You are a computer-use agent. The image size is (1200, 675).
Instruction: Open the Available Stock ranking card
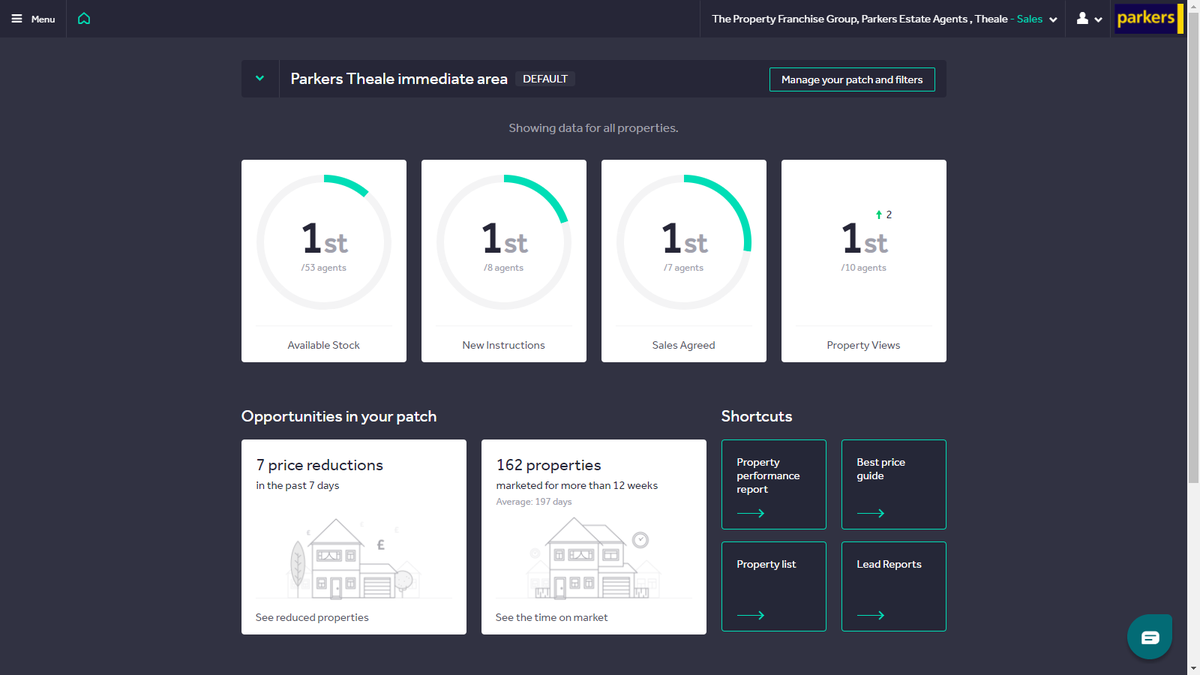324,261
